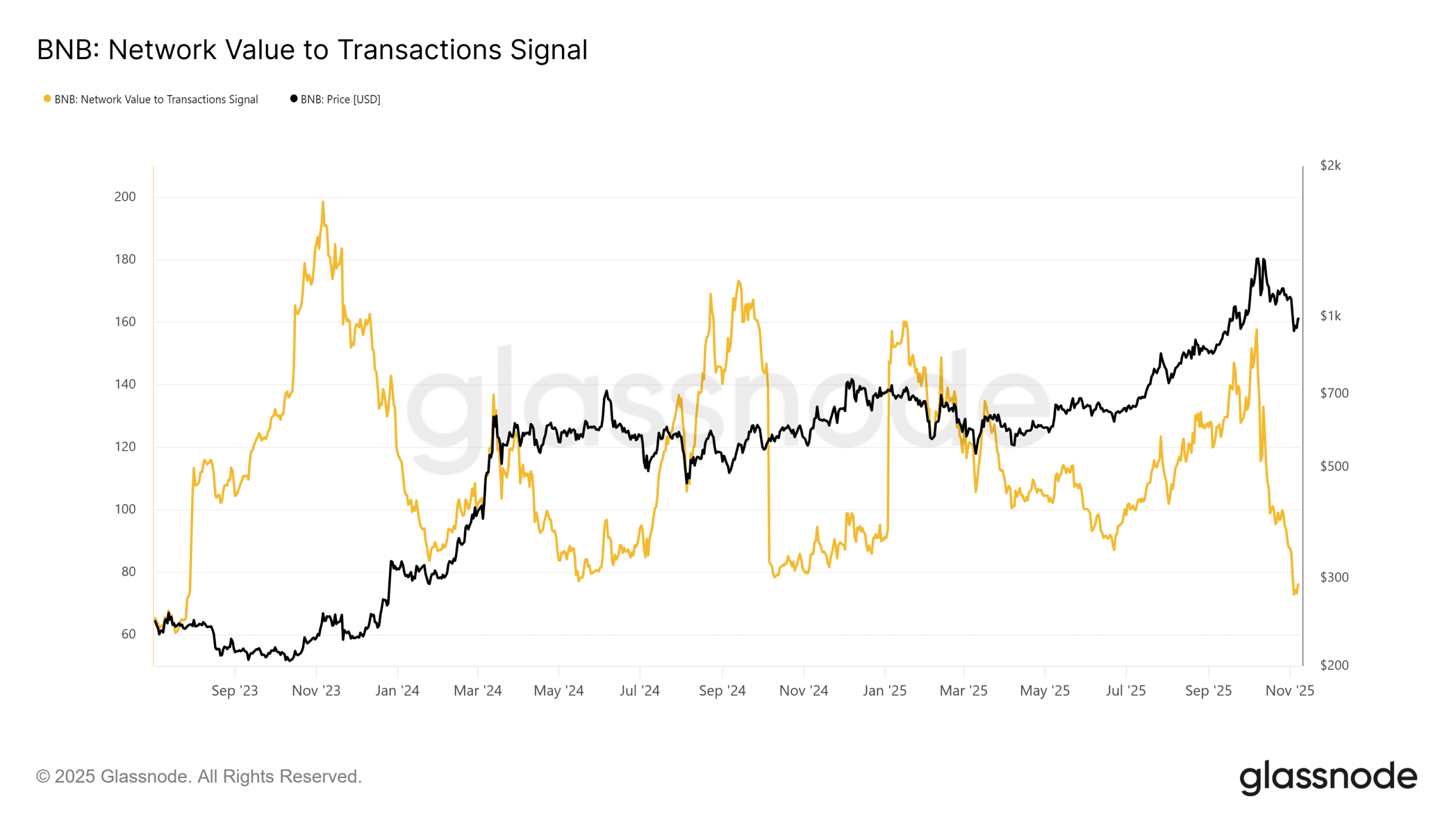Select the Sep '24 x-axis label
This screenshot has height=819, width=1456.
722,690
